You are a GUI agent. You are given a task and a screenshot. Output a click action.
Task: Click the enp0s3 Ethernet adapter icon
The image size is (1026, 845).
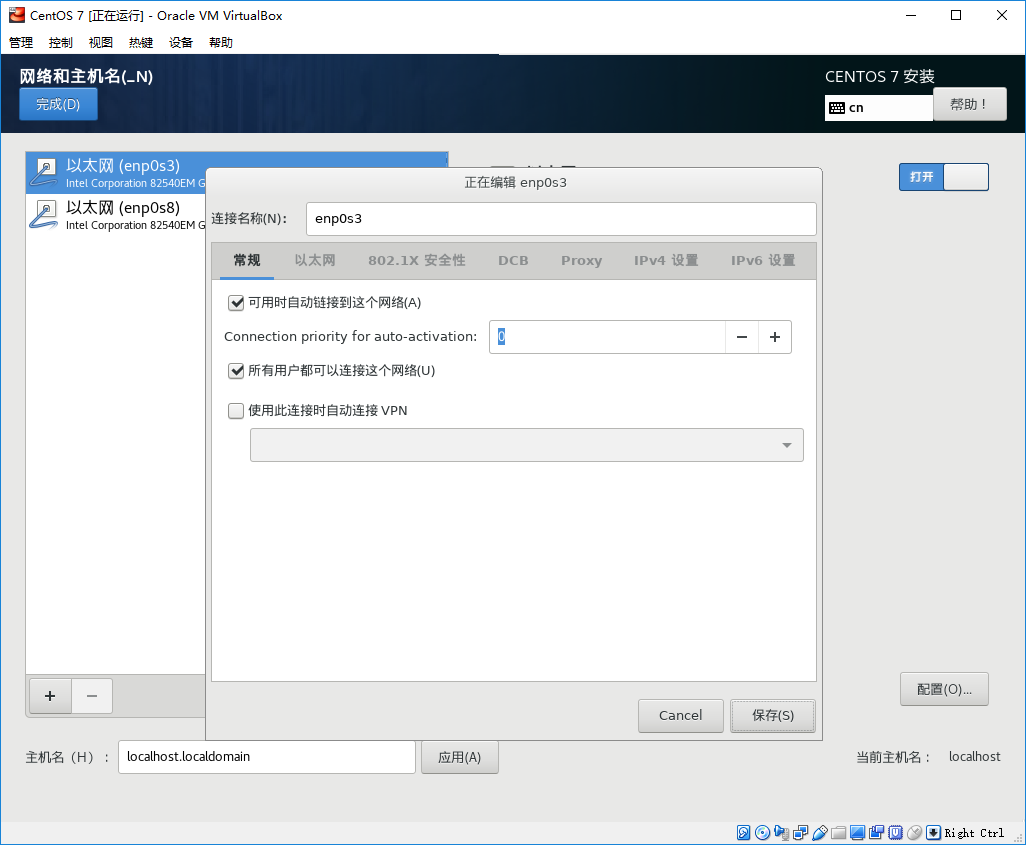click(x=44, y=173)
